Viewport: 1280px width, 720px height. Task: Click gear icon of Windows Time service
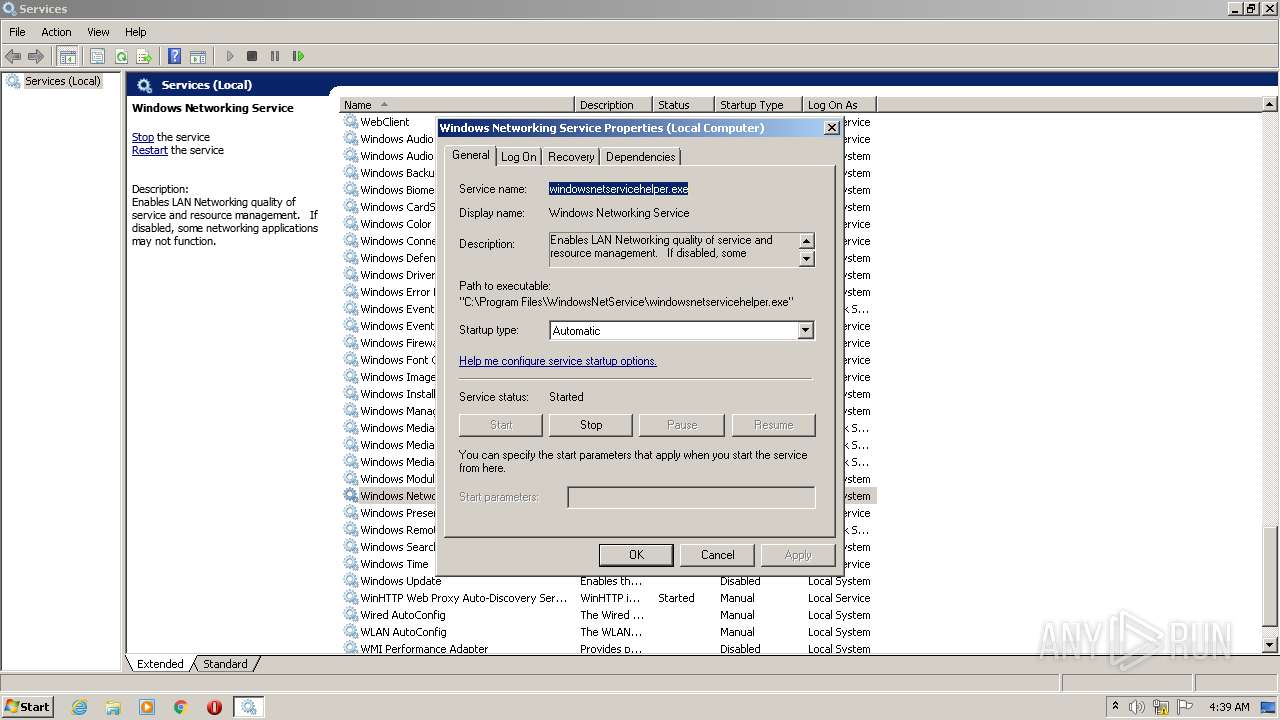click(x=351, y=563)
